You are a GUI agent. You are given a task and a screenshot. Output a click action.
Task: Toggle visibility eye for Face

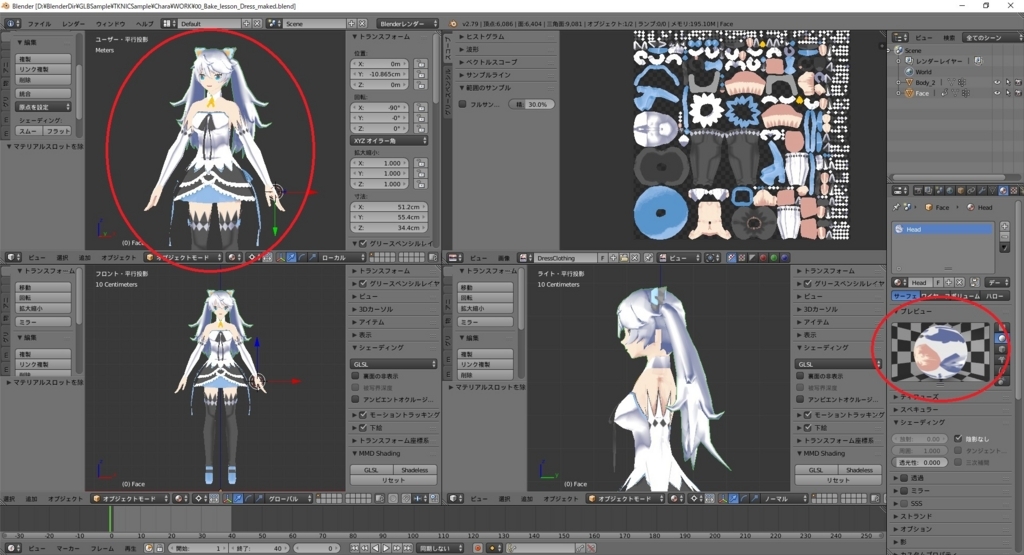coord(997,93)
